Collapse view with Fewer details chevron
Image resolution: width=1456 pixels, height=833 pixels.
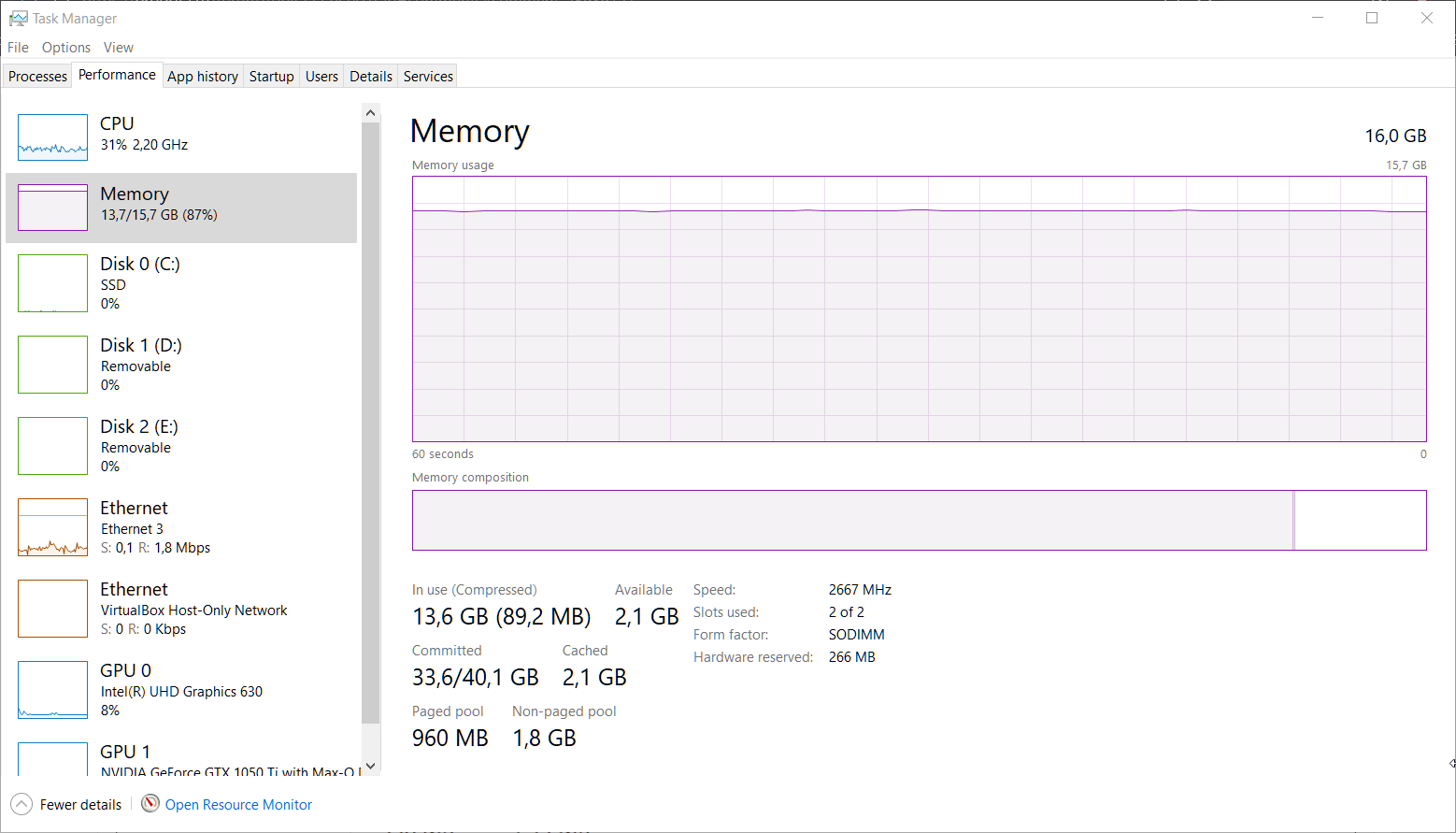[x=21, y=804]
